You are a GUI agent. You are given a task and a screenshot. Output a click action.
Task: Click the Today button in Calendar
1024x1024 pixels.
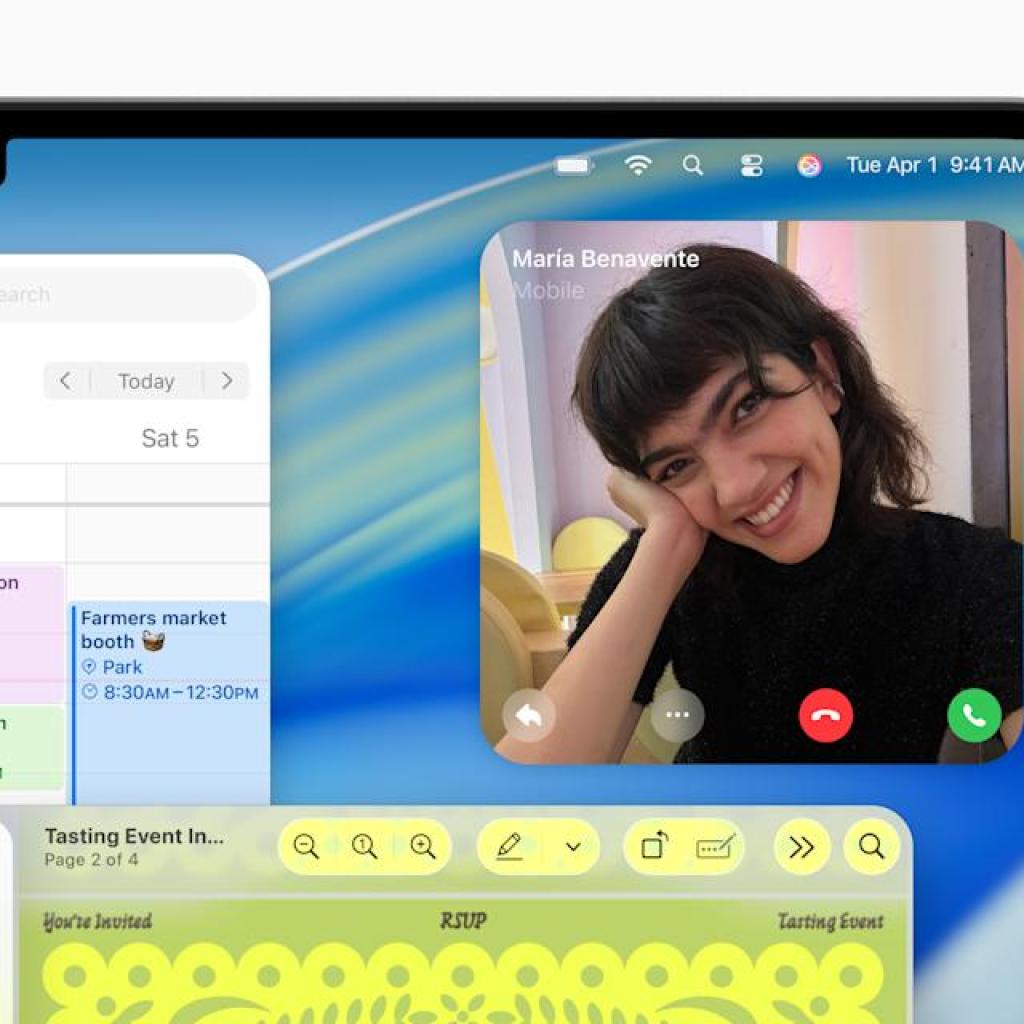[x=146, y=381]
